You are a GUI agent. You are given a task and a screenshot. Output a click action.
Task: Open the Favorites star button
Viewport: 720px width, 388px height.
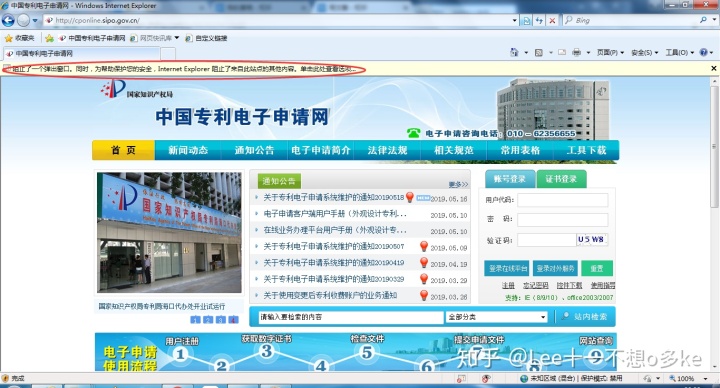tap(19, 38)
